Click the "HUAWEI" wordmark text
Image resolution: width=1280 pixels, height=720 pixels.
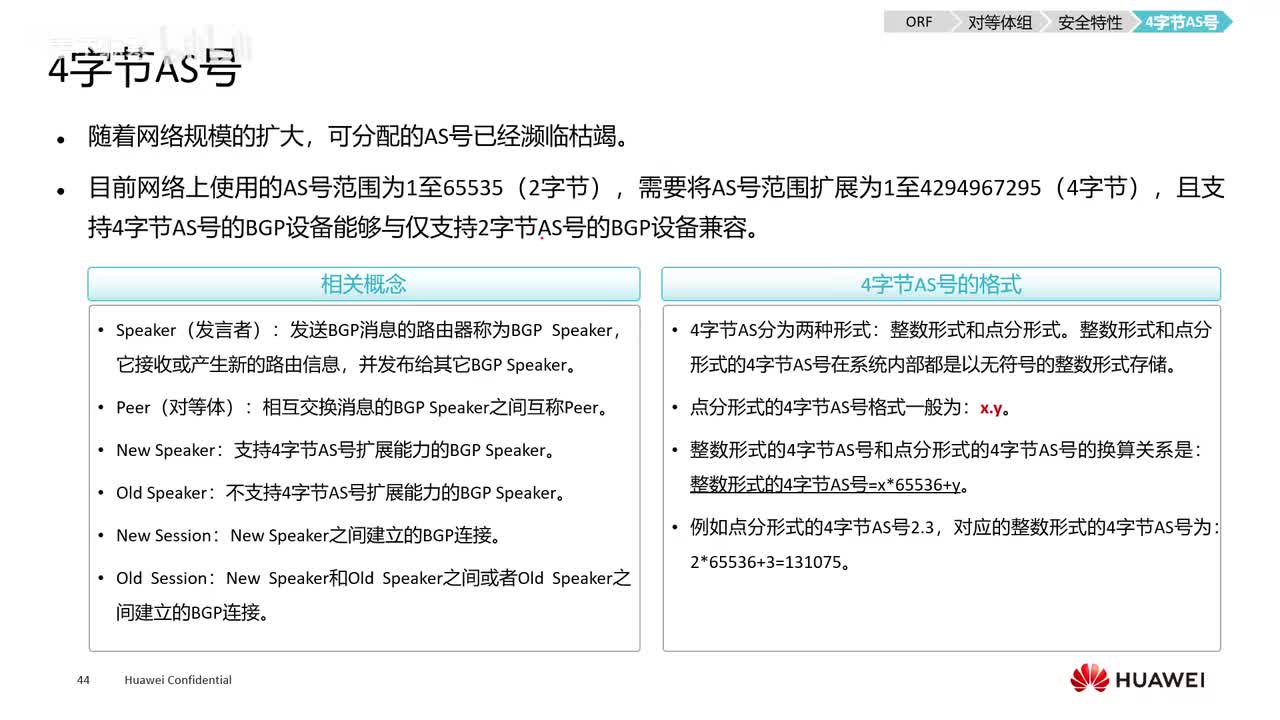[1161, 680]
